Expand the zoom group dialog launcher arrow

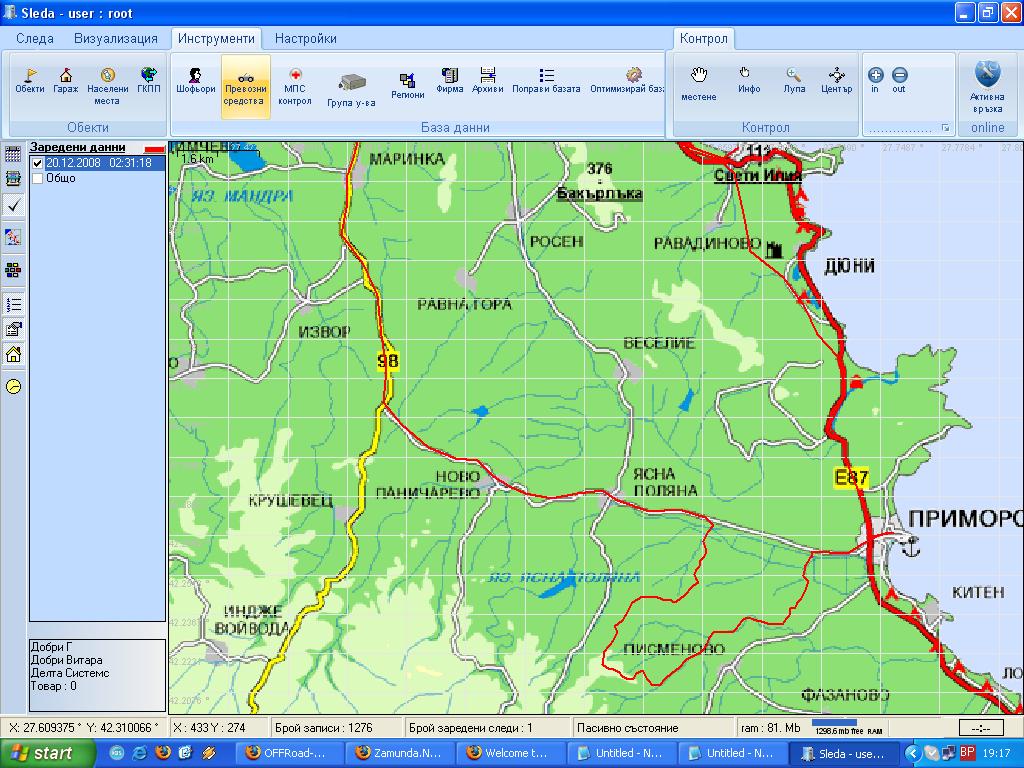[x=946, y=128]
